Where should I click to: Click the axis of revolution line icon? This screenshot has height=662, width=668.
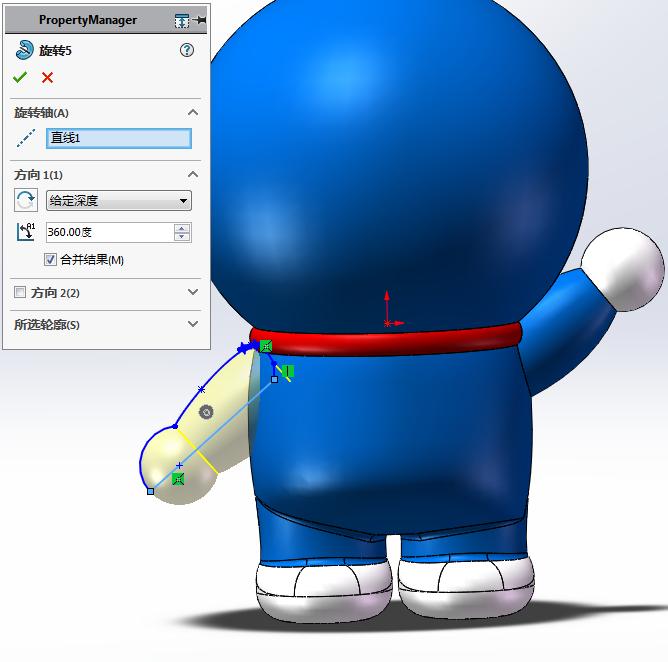click(26, 138)
